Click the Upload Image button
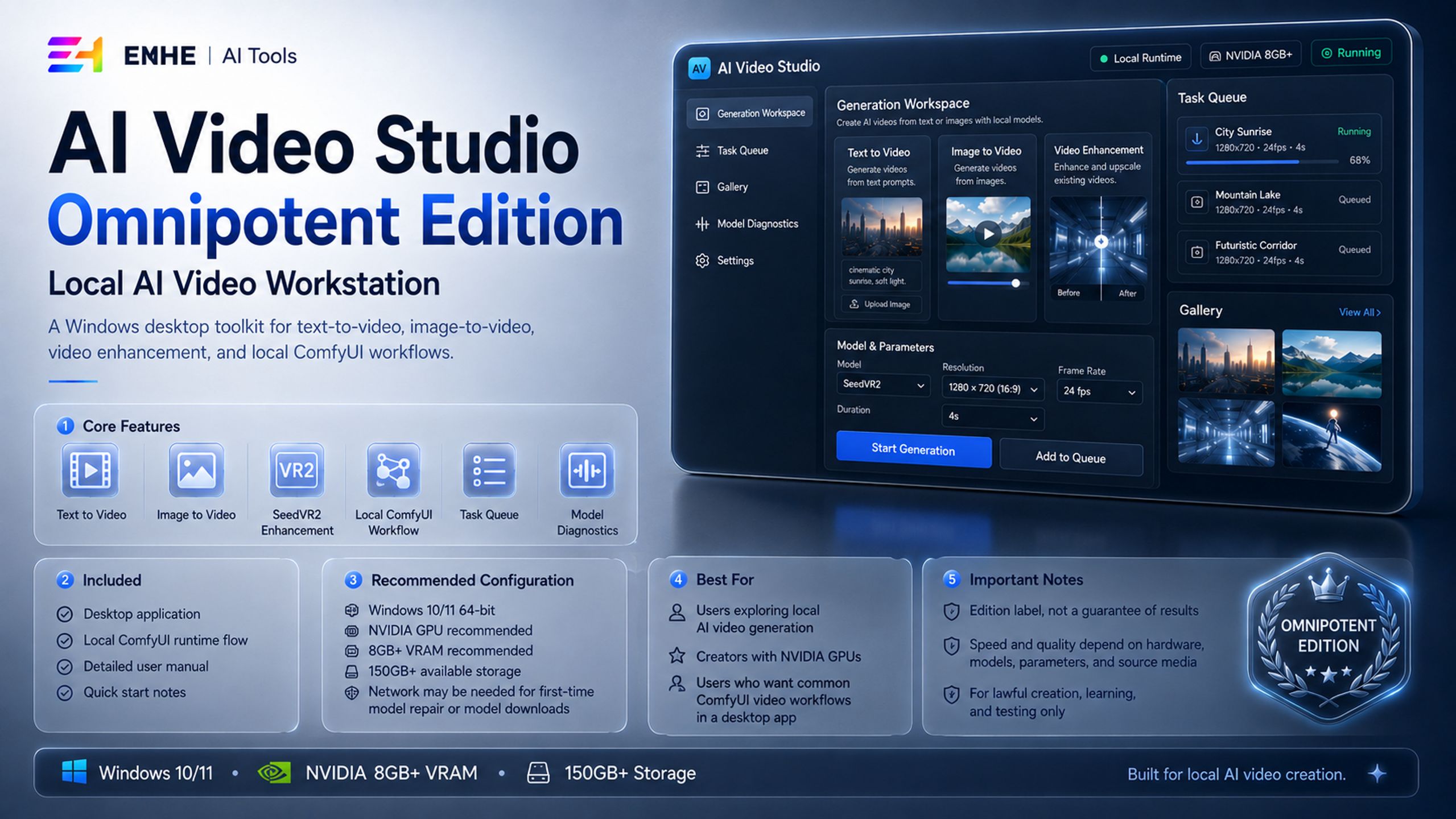Screen dimensions: 1456x819 coord(881,304)
